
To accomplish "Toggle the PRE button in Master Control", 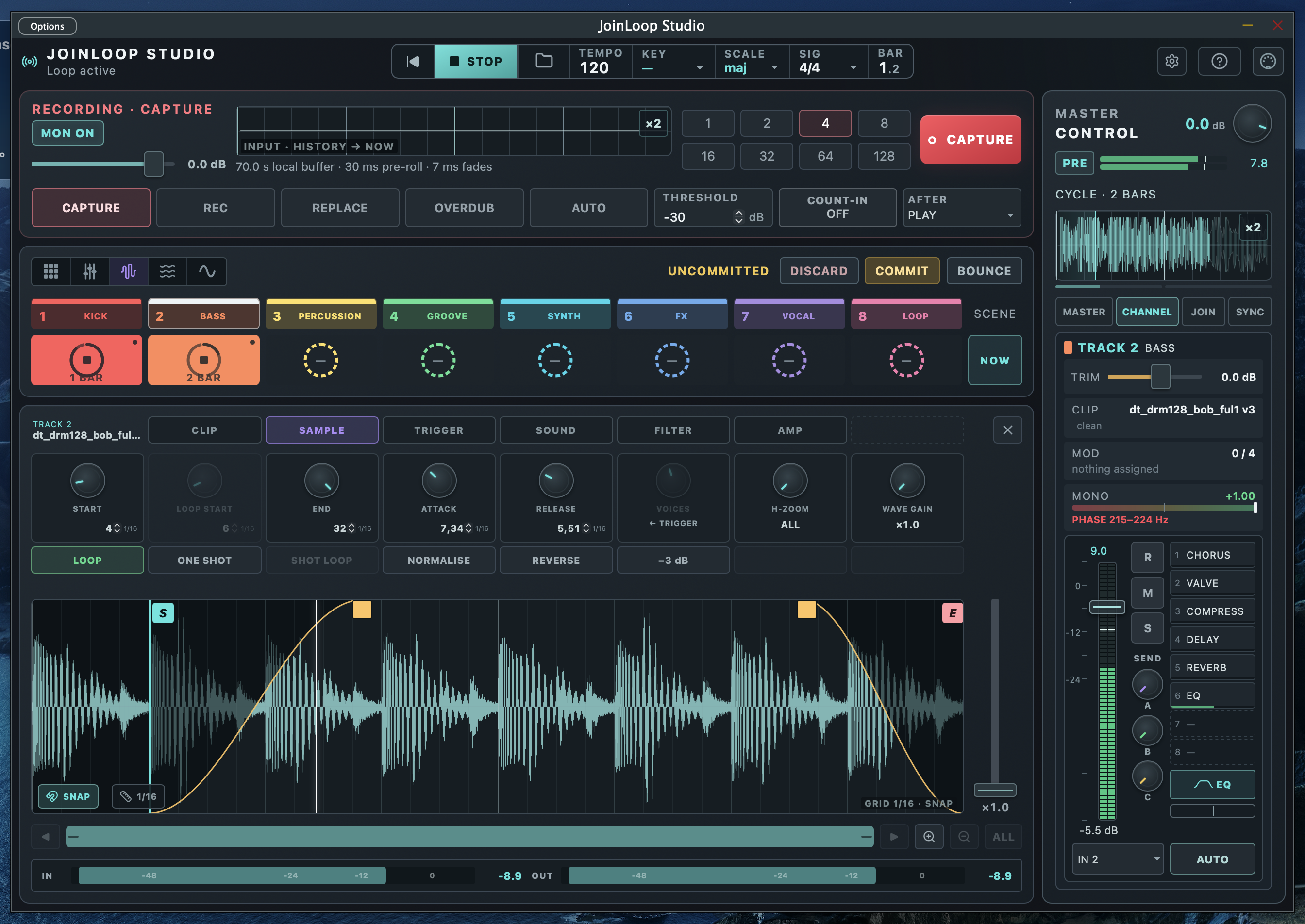I will (1074, 163).
